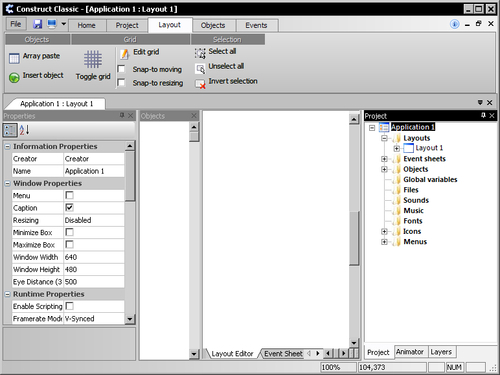Screen dimensions: 500x375
Task: Collapse the Layouts folder node
Action: [x=384, y=138]
